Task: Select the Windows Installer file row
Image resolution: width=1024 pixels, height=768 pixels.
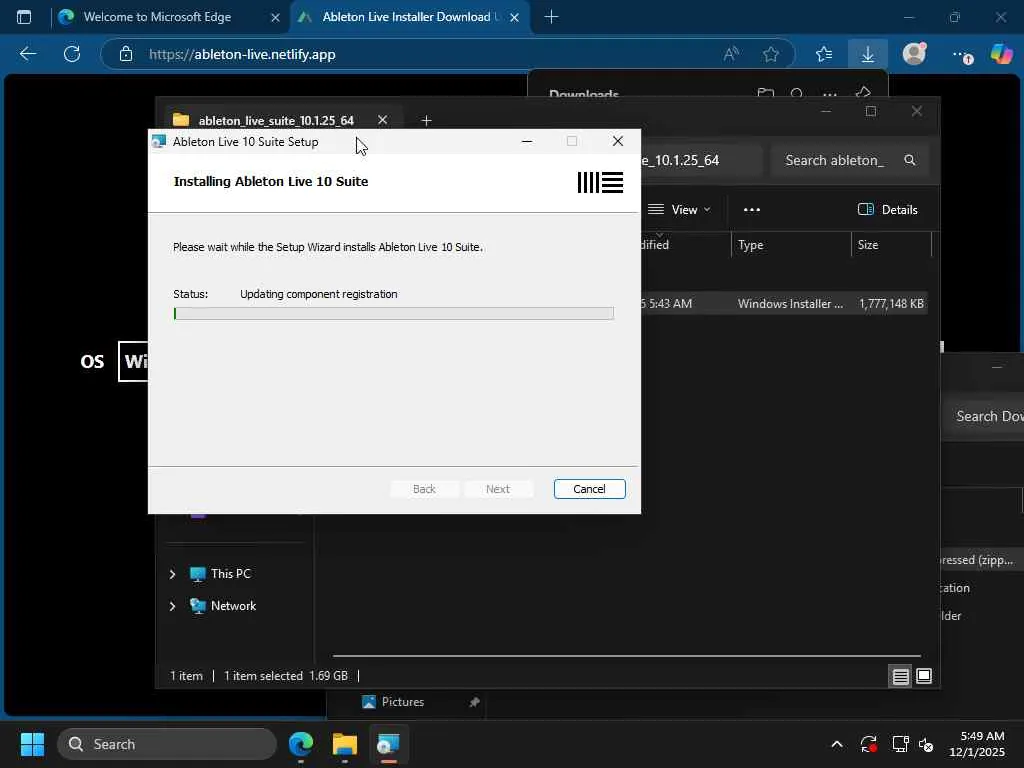Action: [x=784, y=304]
